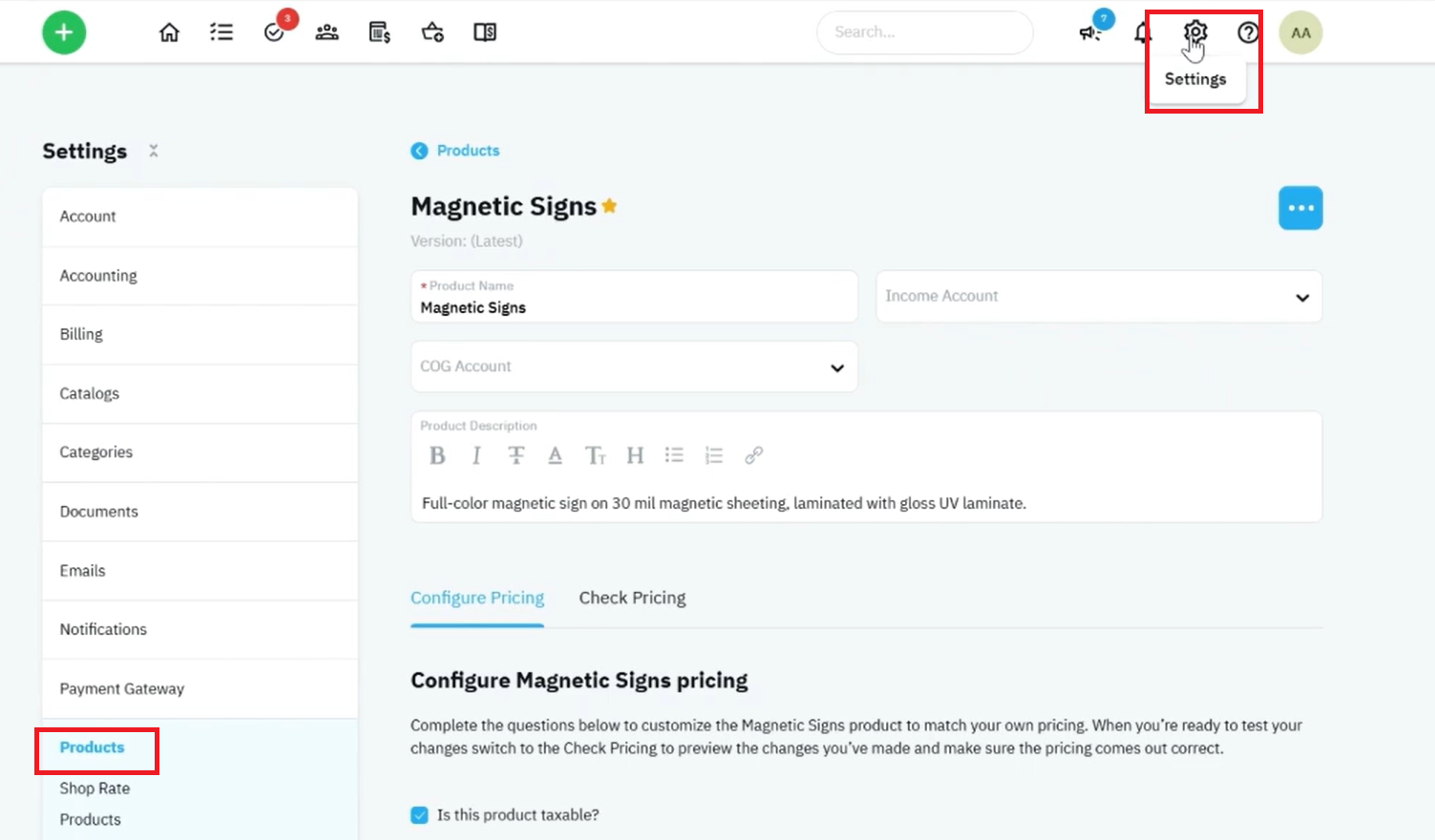This screenshot has height=840, width=1435.
Task: Open the help question mark icon
Action: [1248, 32]
